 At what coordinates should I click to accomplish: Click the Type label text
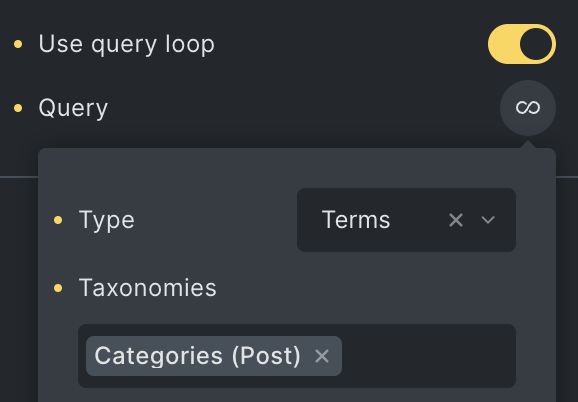[x=107, y=220]
